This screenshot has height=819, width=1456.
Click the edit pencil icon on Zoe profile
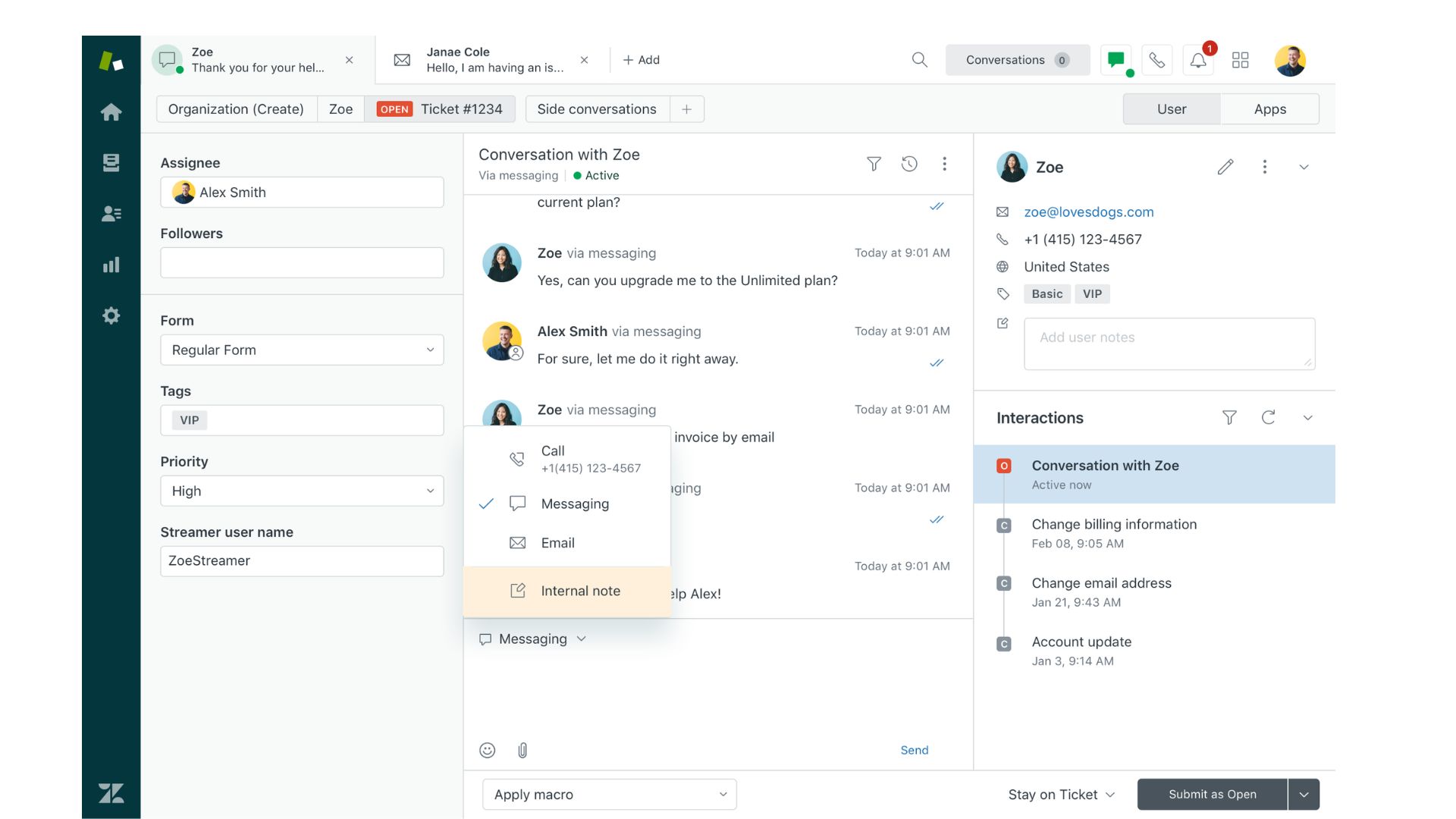point(1225,167)
